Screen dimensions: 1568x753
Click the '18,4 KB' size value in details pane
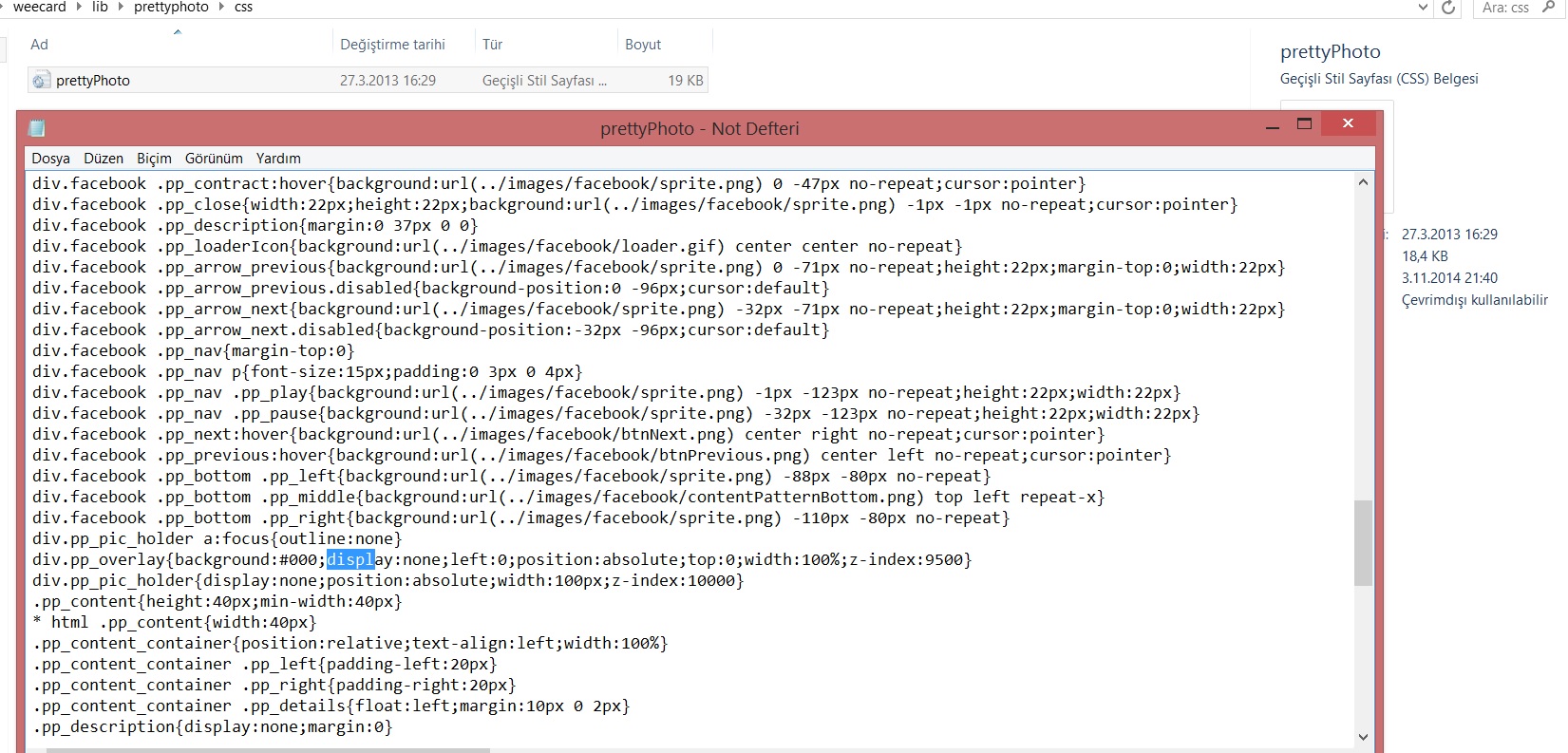pyautogui.click(x=1425, y=256)
